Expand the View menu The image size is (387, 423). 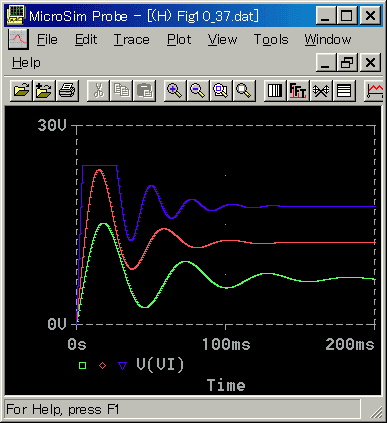click(222, 40)
